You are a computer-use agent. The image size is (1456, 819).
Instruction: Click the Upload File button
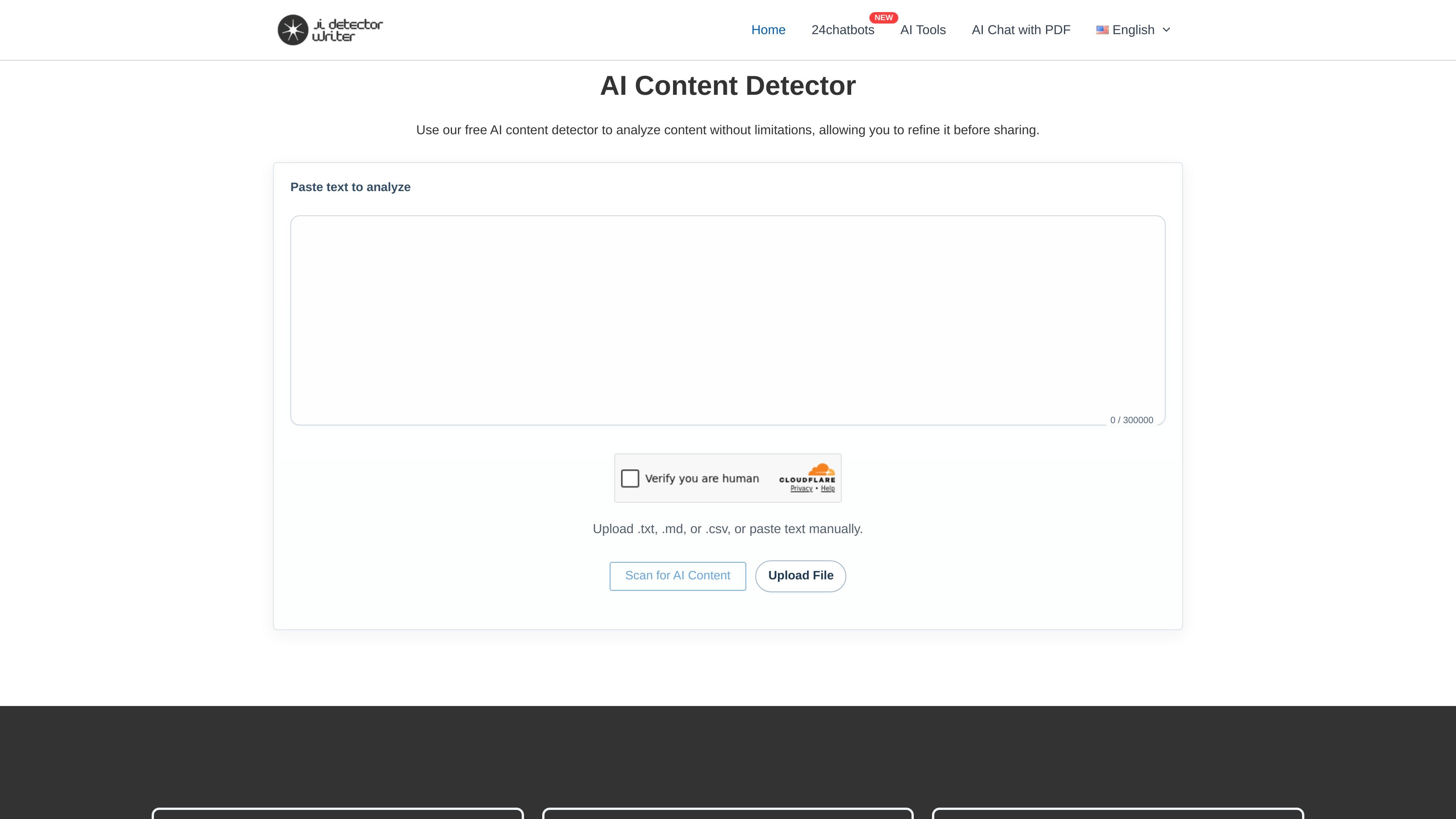[800, 576]
